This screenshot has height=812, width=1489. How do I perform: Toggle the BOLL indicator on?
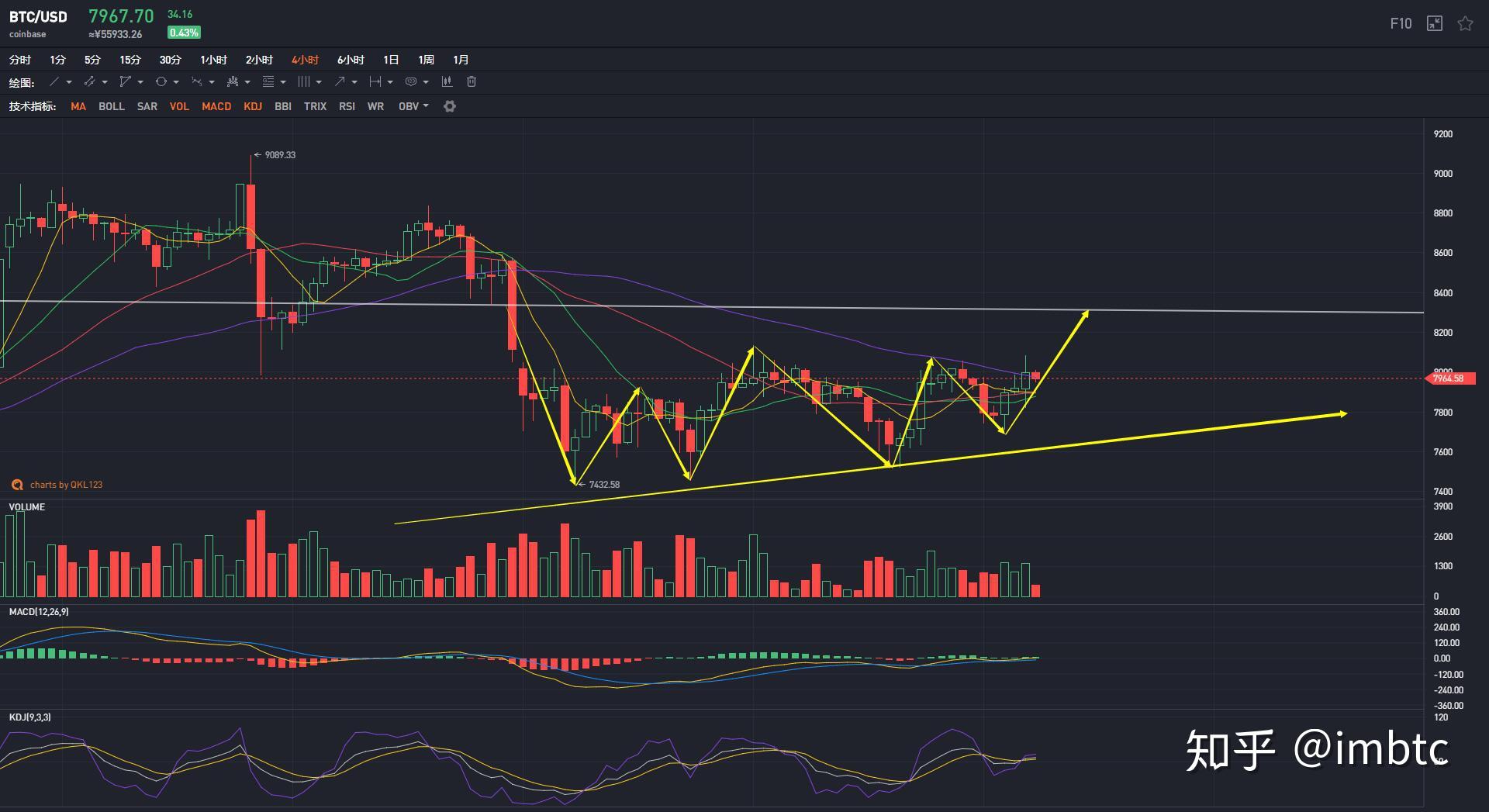pos(111,106)
